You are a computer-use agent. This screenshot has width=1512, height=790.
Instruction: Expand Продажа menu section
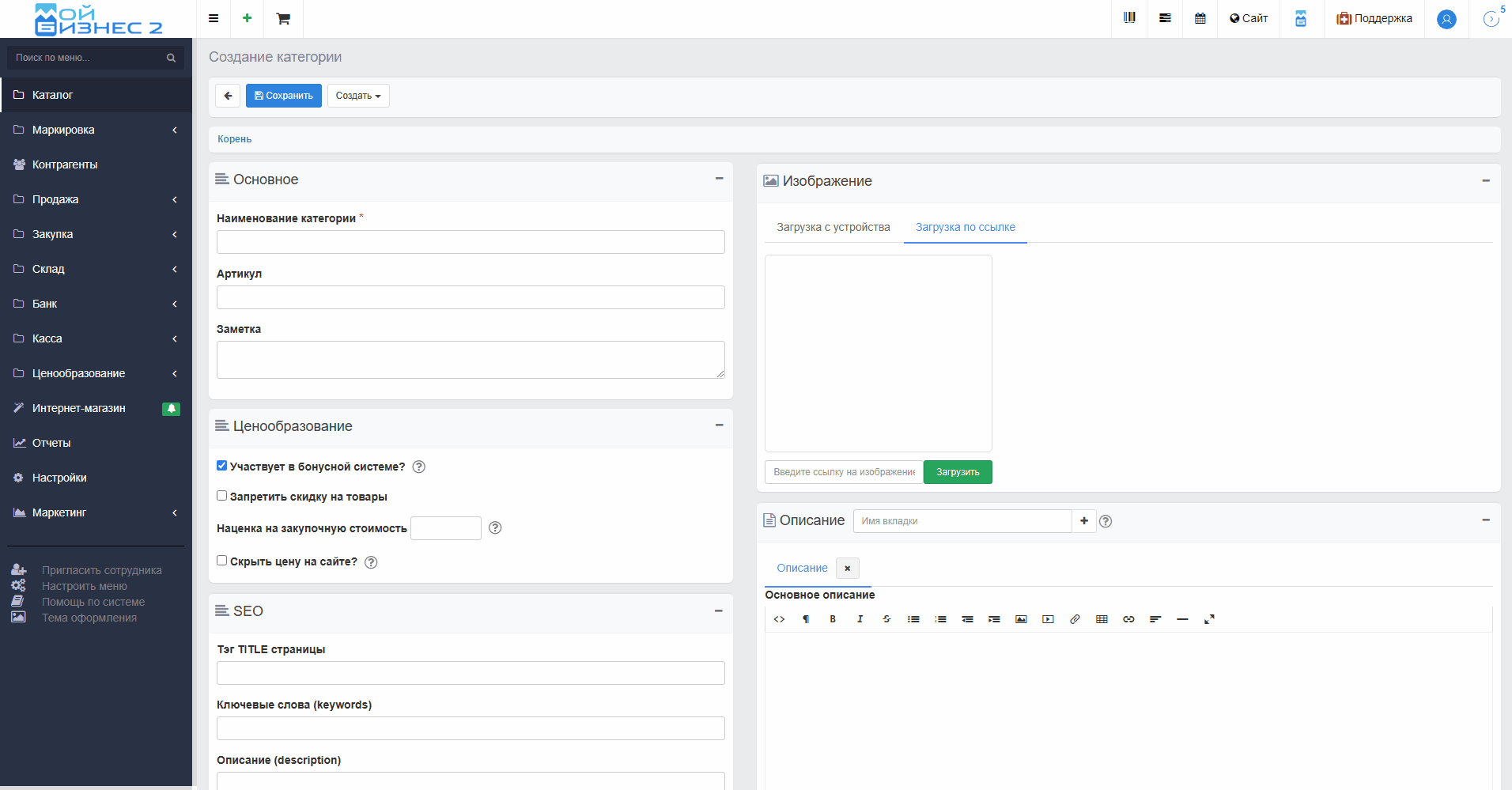(x=96, y=199)
